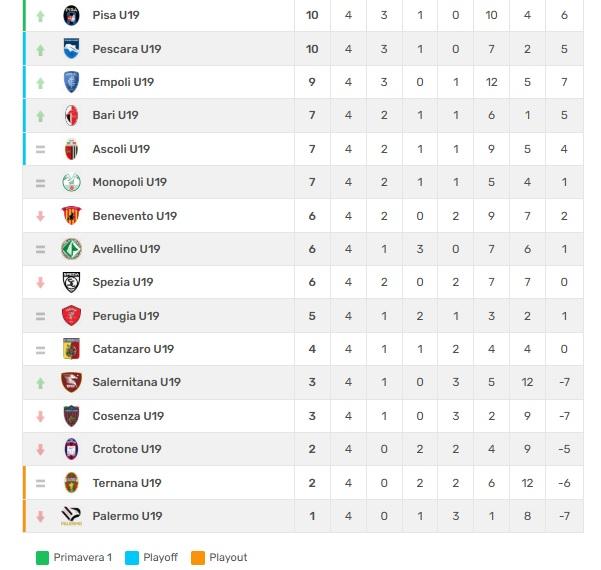This screenshot has width=601, height=570.
Task: Click the Salernitana U19 team badge
Action: pos(71,382)
